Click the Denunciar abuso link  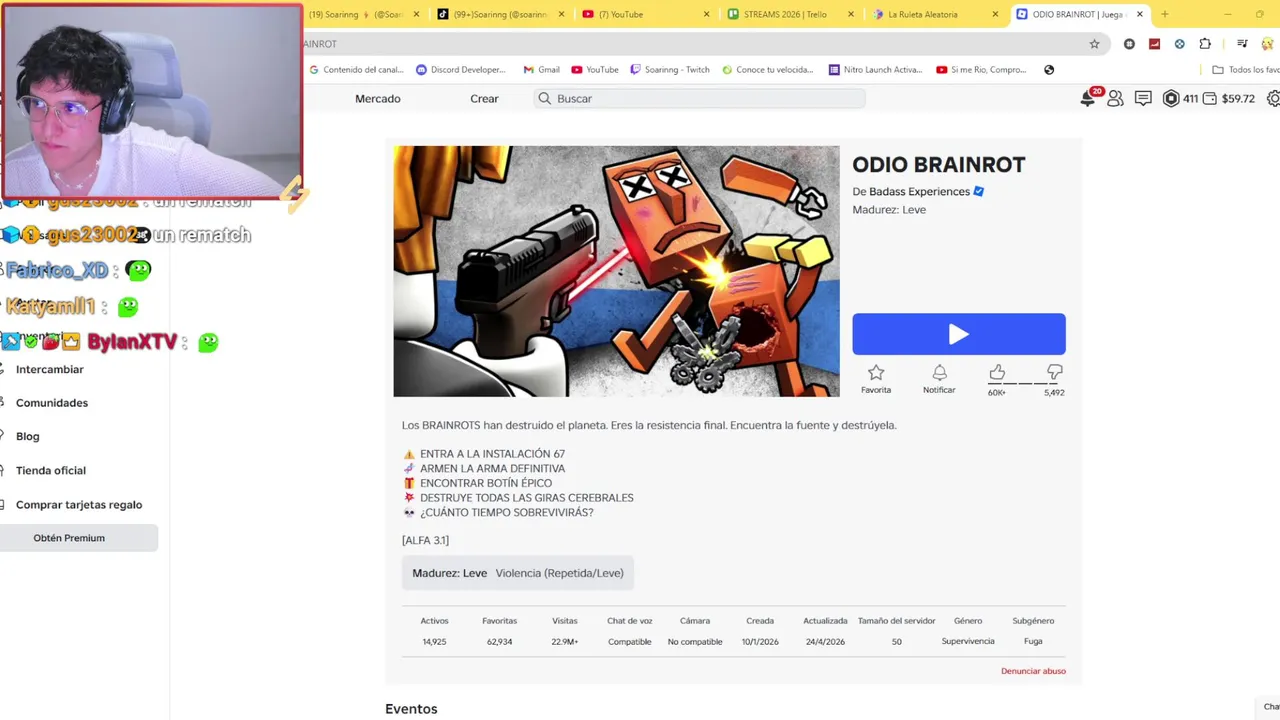pos(1033,671)
